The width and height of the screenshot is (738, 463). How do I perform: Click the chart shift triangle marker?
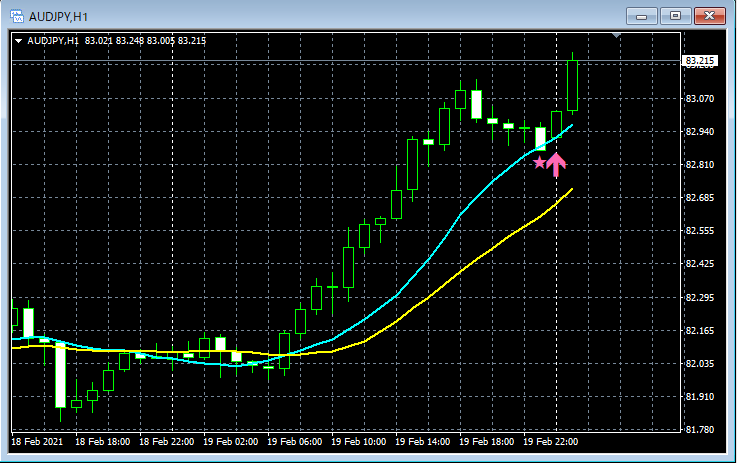(x=616, y=35)
